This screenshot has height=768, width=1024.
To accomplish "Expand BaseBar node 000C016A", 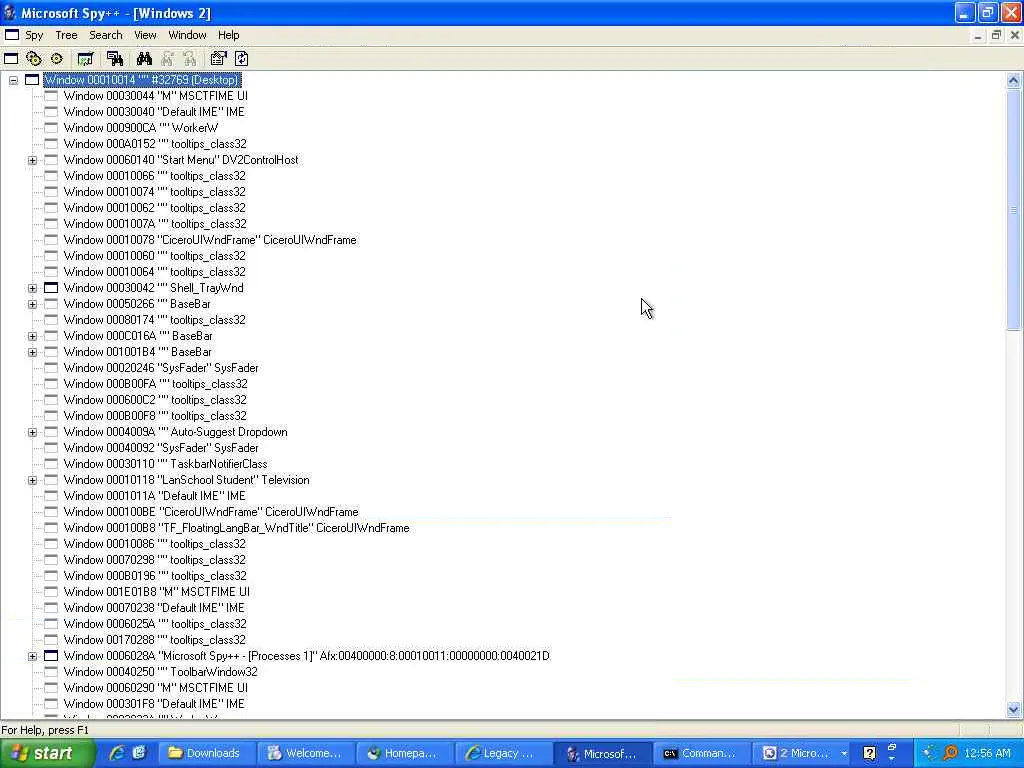I will pyautogui.click(x=32, y=336).
